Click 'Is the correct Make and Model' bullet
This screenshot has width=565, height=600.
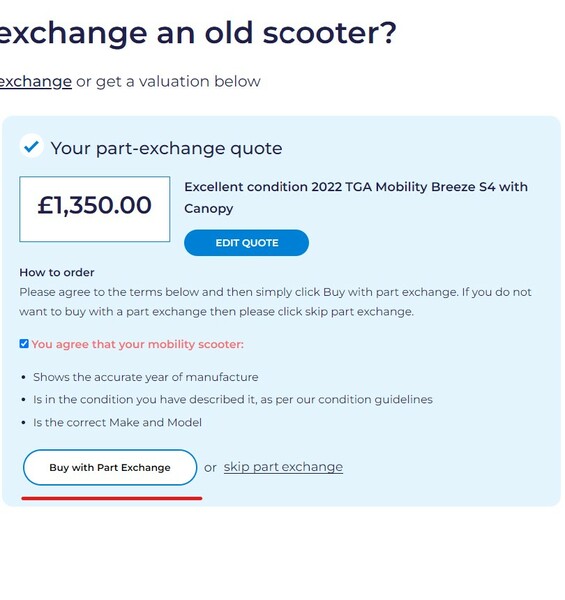pos(117,422)
